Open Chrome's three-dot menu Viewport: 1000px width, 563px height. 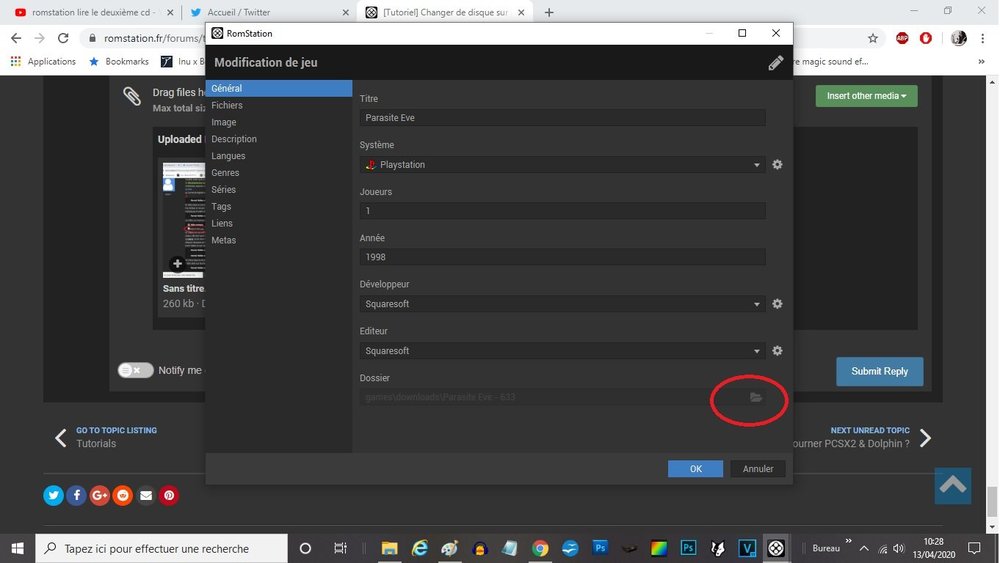[x=982, y=38]
